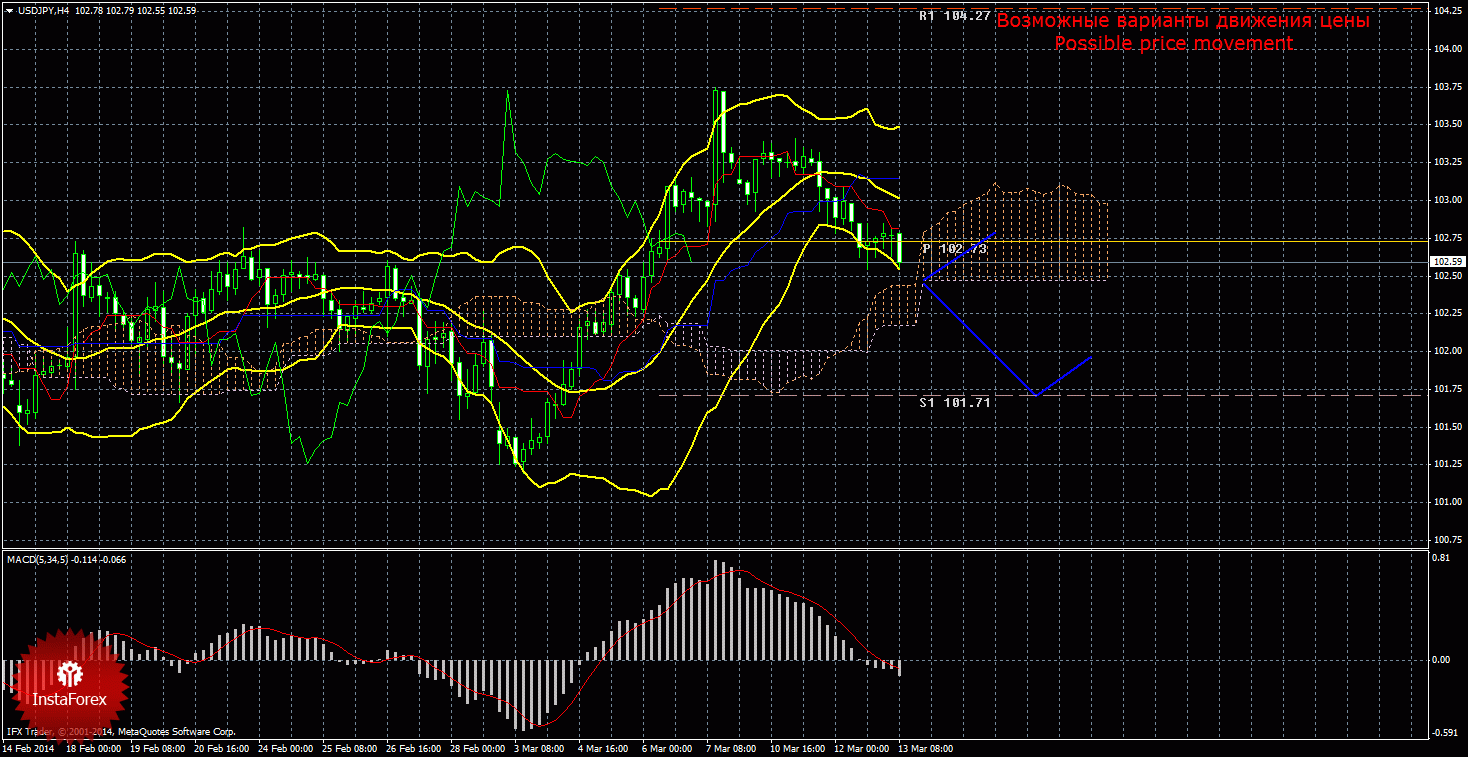Click the 28 Feb 00:00 time label

coord(479,748)
